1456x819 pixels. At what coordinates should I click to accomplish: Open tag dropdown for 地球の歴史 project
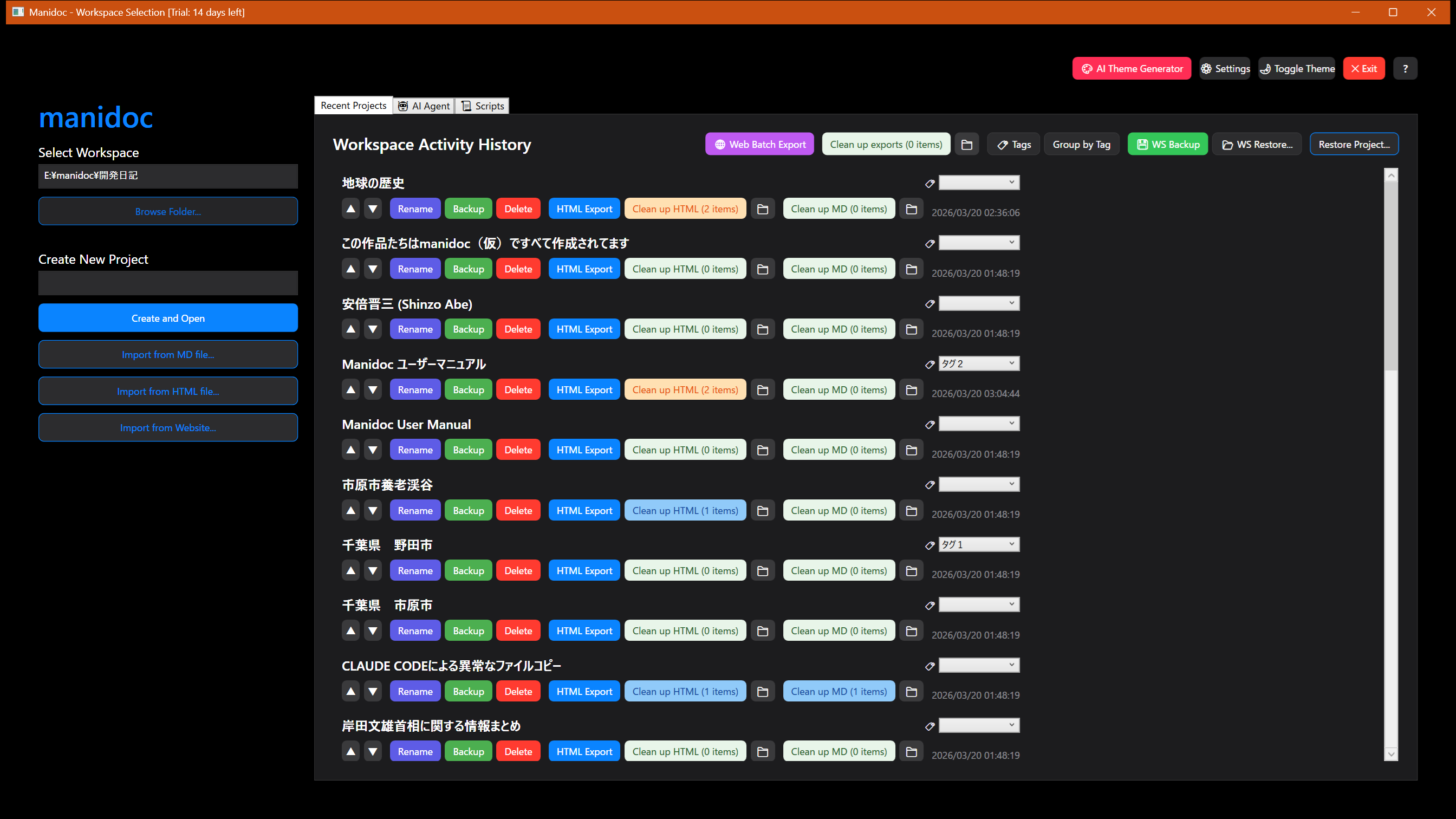979,183
